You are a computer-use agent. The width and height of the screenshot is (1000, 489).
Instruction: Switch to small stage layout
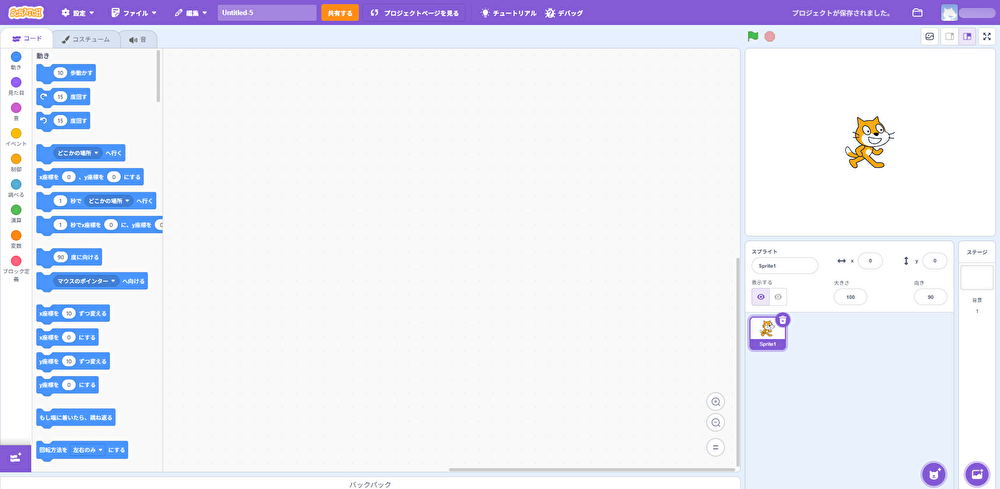[x=950, y=37]
